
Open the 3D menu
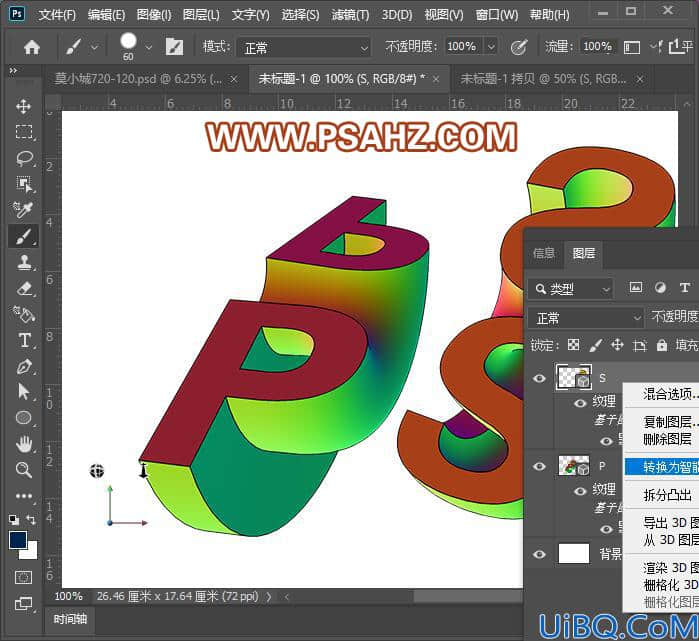pos(397,15)
